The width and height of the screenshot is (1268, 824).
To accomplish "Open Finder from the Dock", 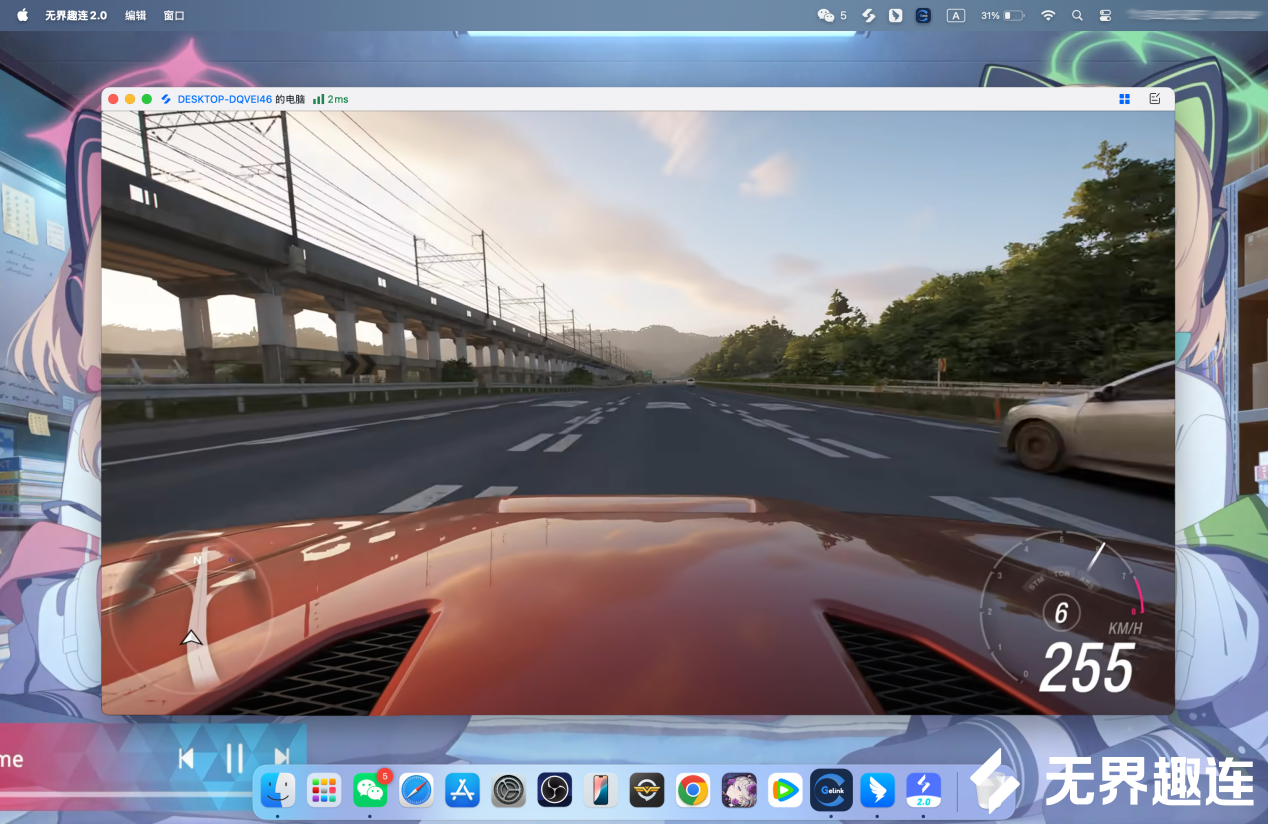I will pyautogui.click(x=277, y=790).
